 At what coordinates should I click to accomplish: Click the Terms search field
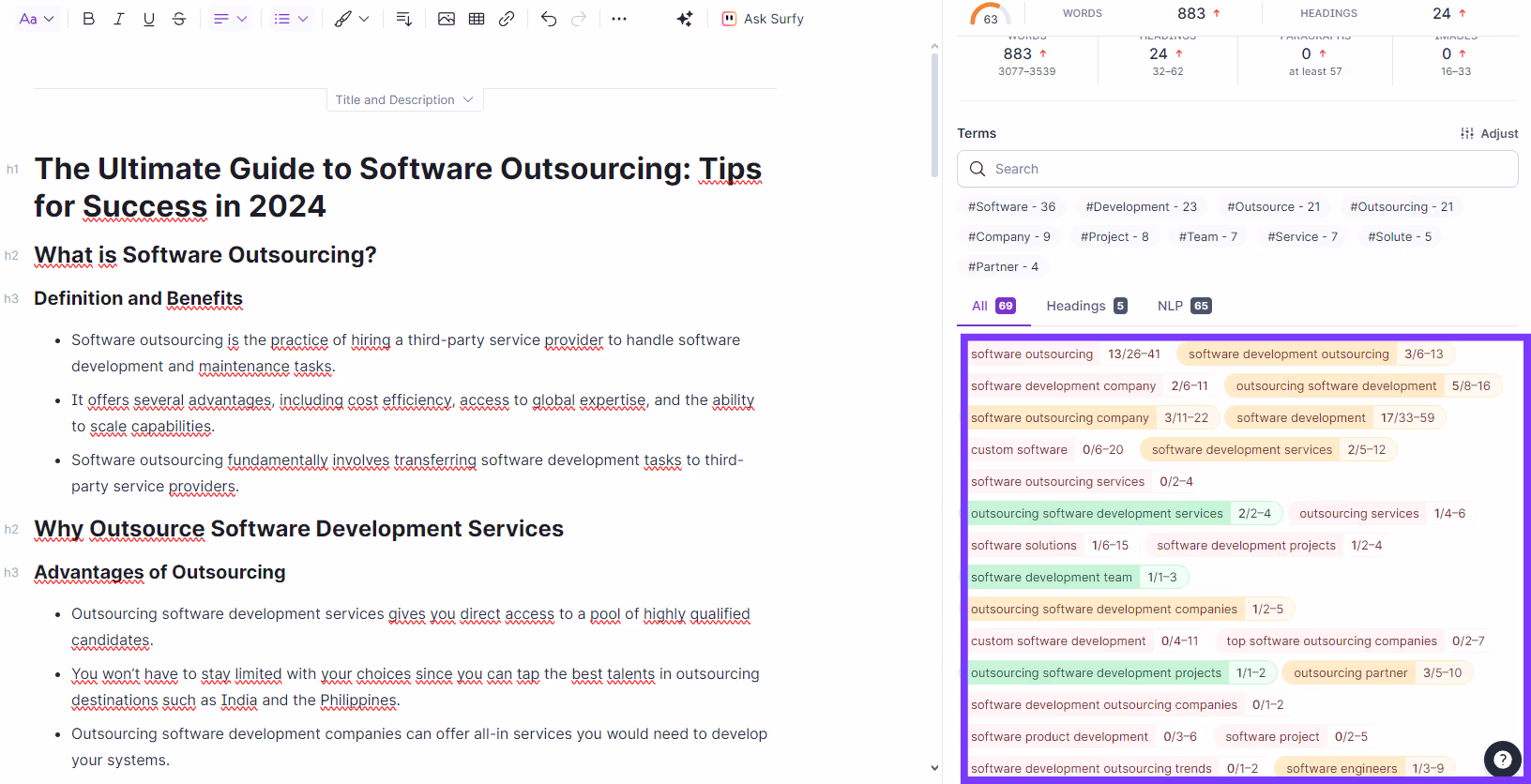coord(1237,169)
